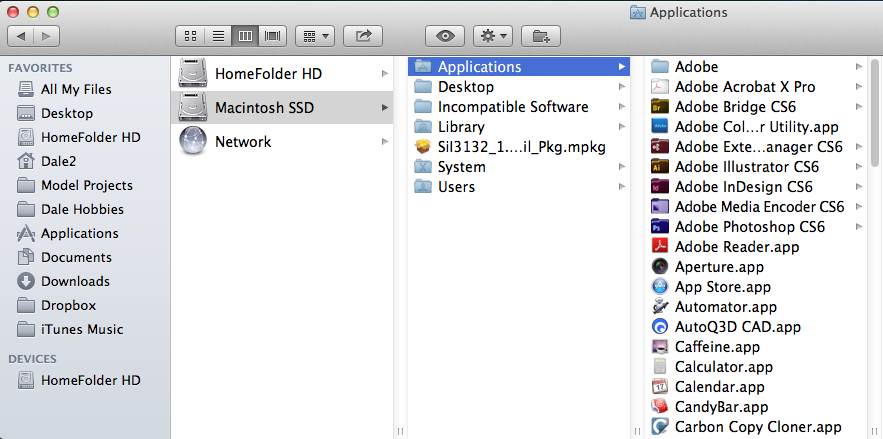Create a new folder from toolbar
The image size is (883, 439).
541,37
